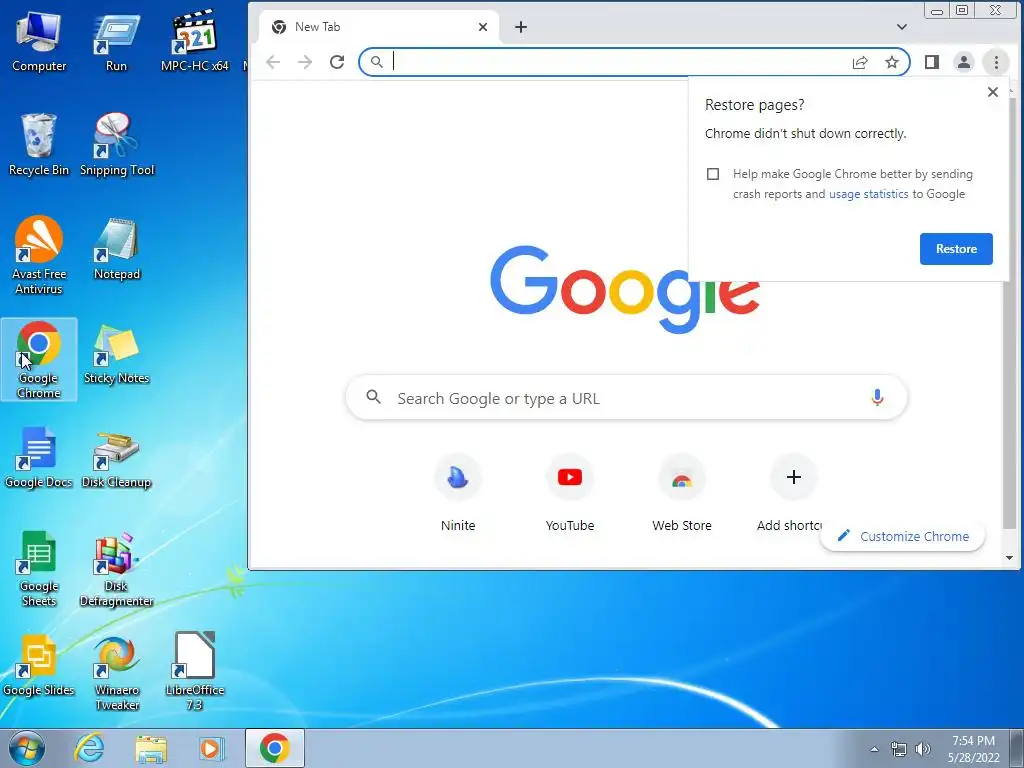Click the Search Google or type a URL box
This screenshot has height=768, width=1024.
pyautogui.click(x=626, y=398)
